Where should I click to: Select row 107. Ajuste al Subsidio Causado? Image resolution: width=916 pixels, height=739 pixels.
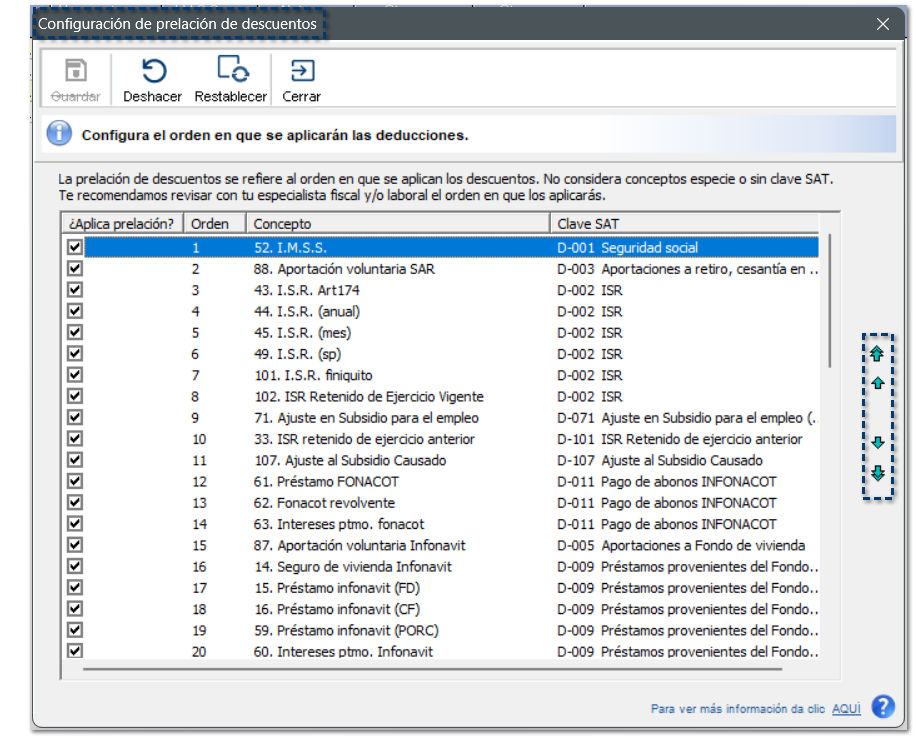point(350,460)
